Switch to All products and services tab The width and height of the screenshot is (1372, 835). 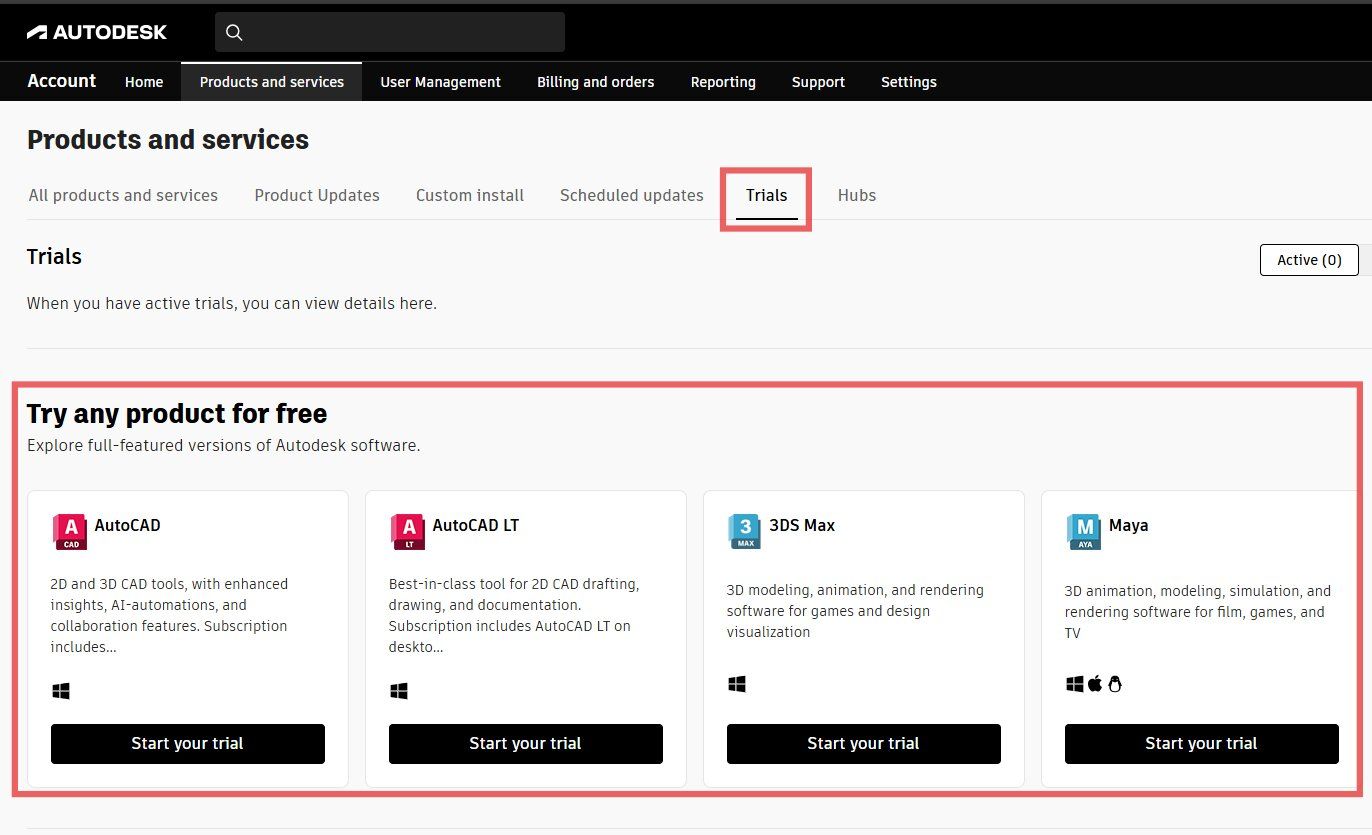point(123,195)
